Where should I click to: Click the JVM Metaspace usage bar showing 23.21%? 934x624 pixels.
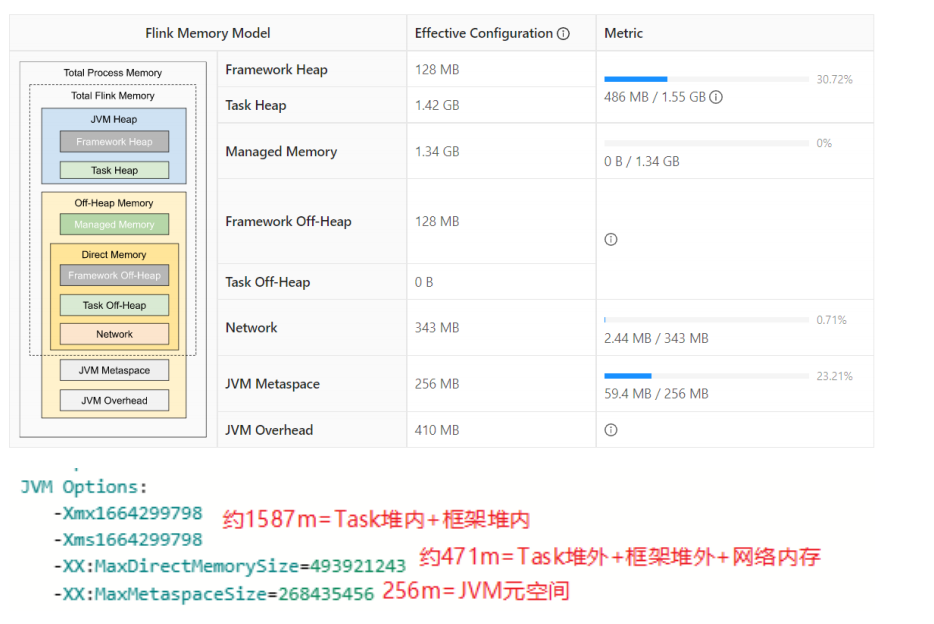[706, 376]
